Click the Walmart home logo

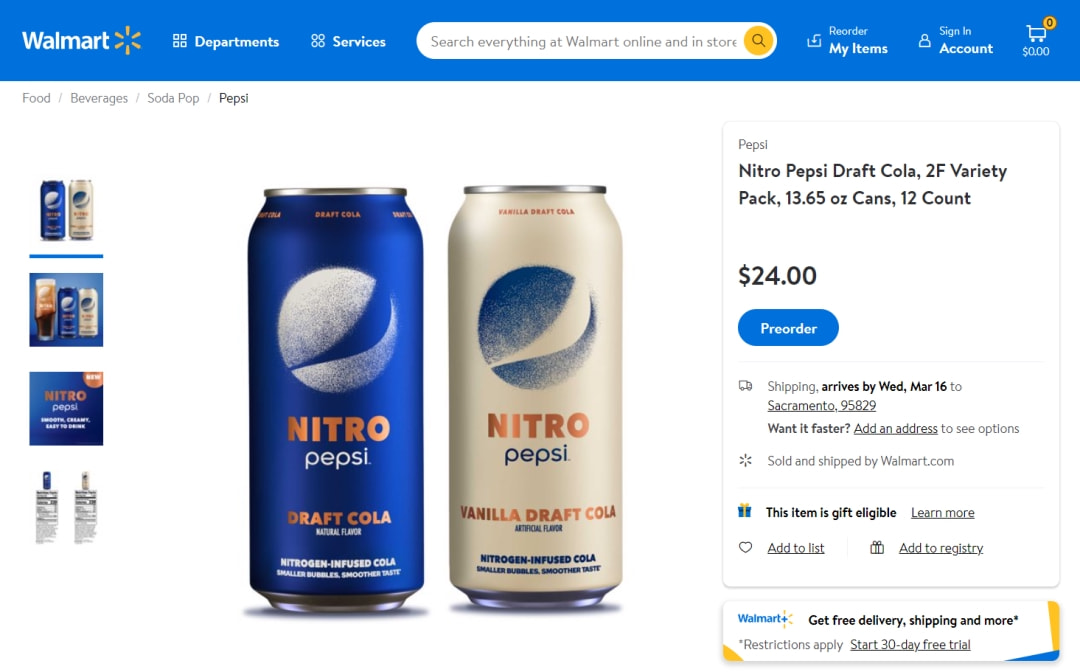tap(80, 40)
